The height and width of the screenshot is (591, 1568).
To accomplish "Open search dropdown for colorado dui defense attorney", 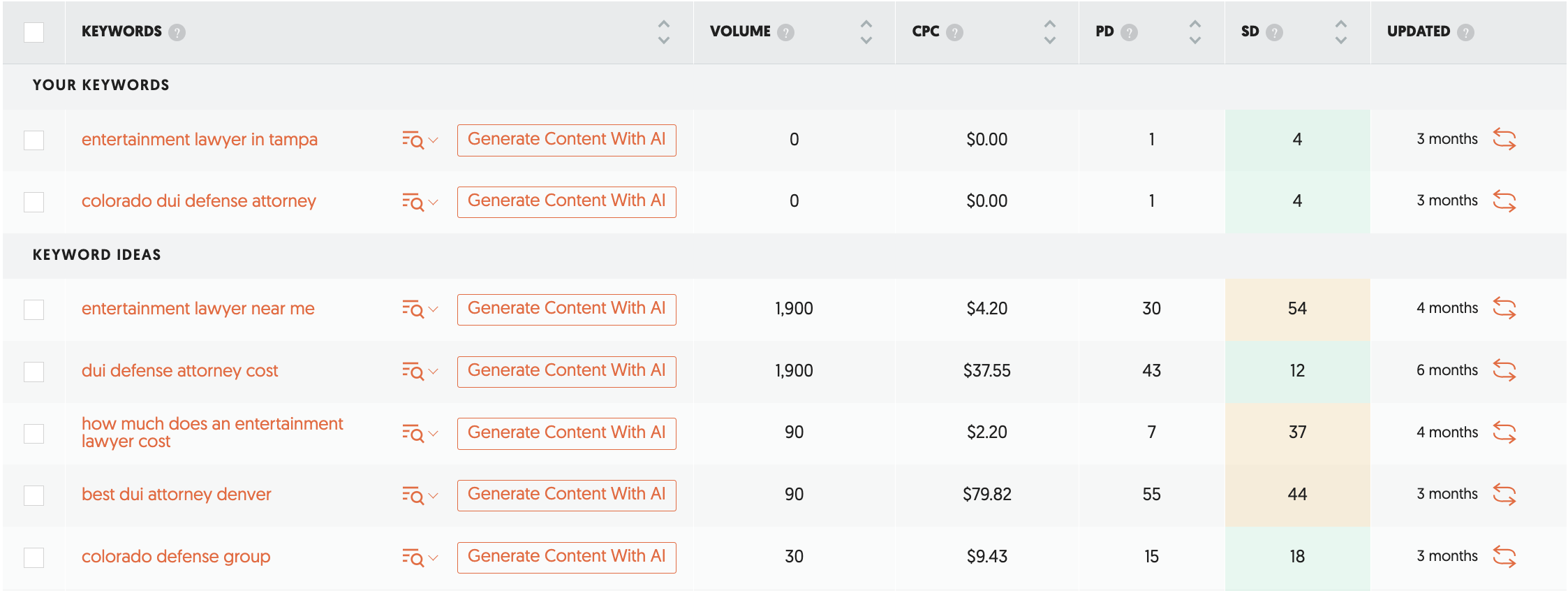I will [419, 202].
